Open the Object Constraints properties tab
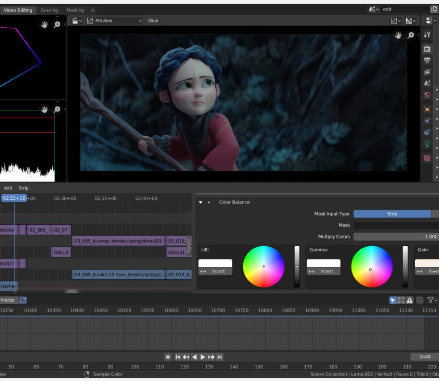Viewport: 439px width, 381px height. pyautogui.click(x=427, y=132)
